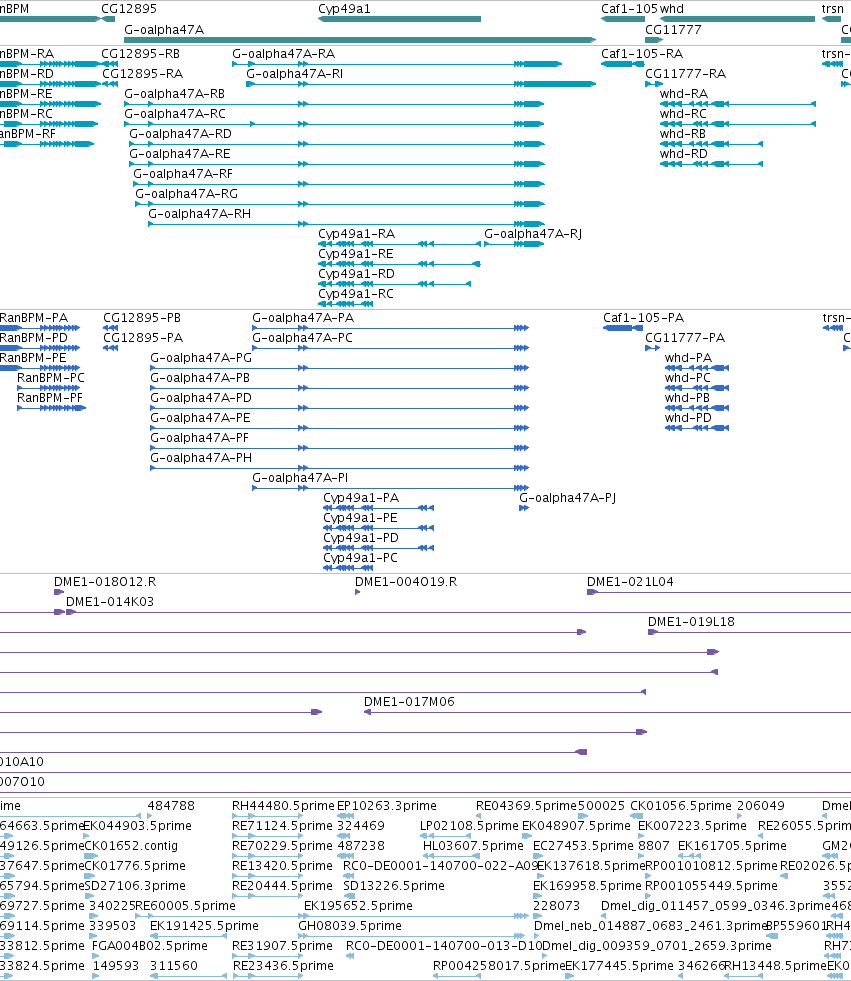Click transcript Cyp49a1-RC
The width and height of the screenshot is (851, 981).
click(x=356, y=294)
